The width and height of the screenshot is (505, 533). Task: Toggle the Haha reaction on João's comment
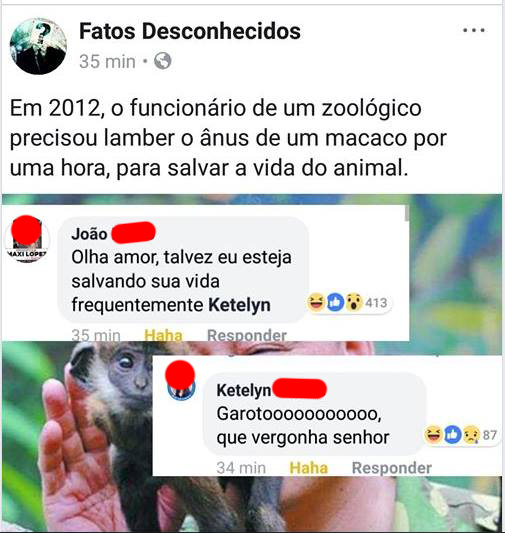point(163,335)
